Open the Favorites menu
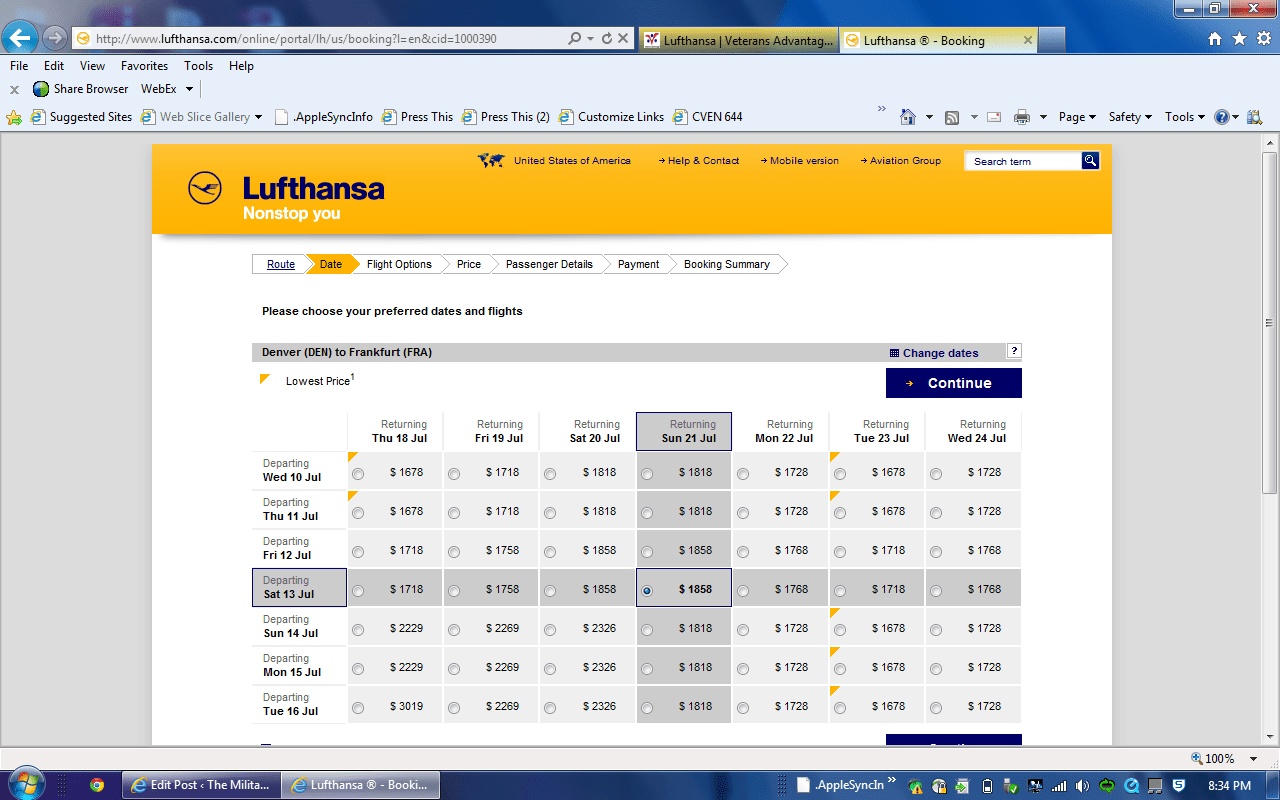1280x800 pixels. click(144, 65)
